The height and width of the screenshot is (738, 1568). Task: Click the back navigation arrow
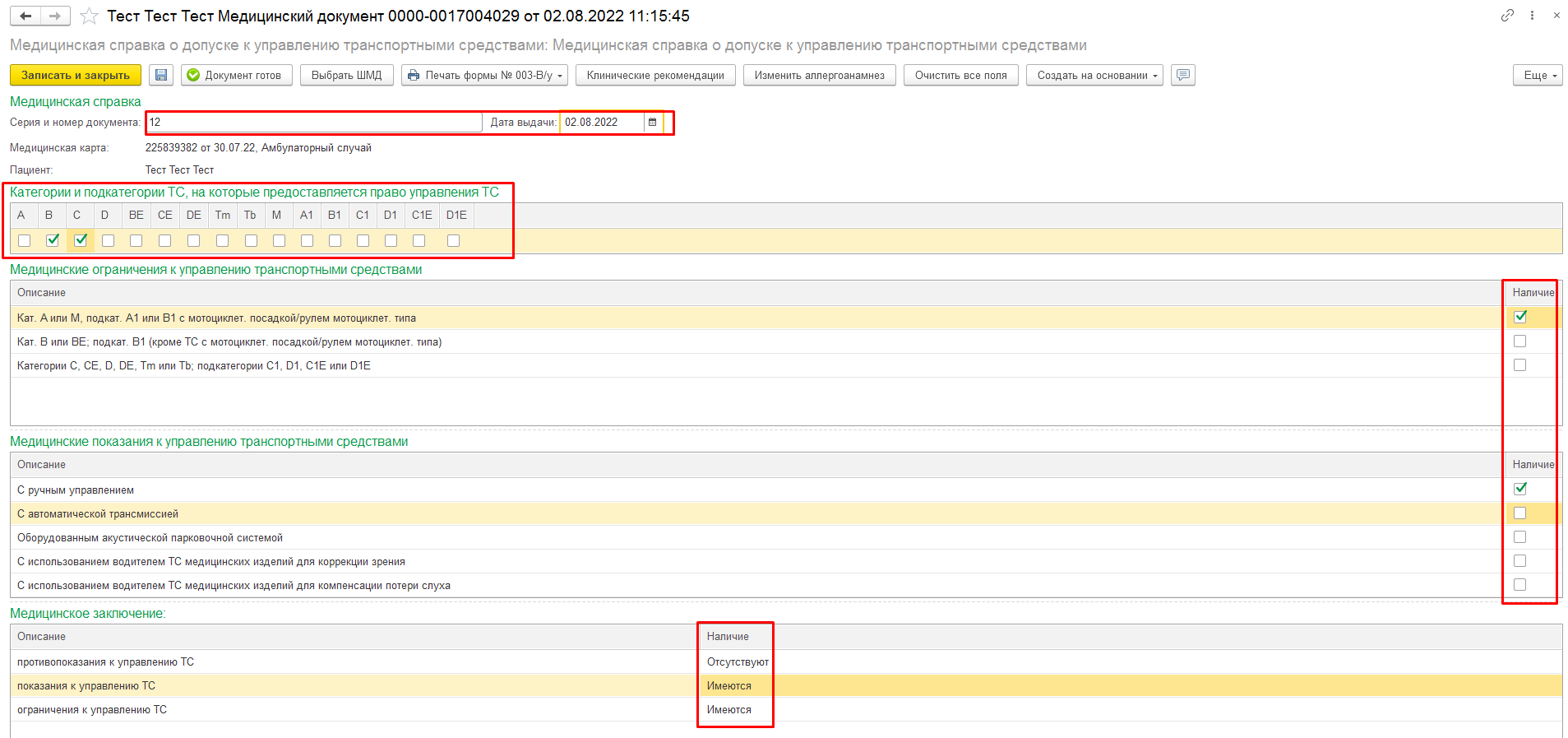point(25,16)
